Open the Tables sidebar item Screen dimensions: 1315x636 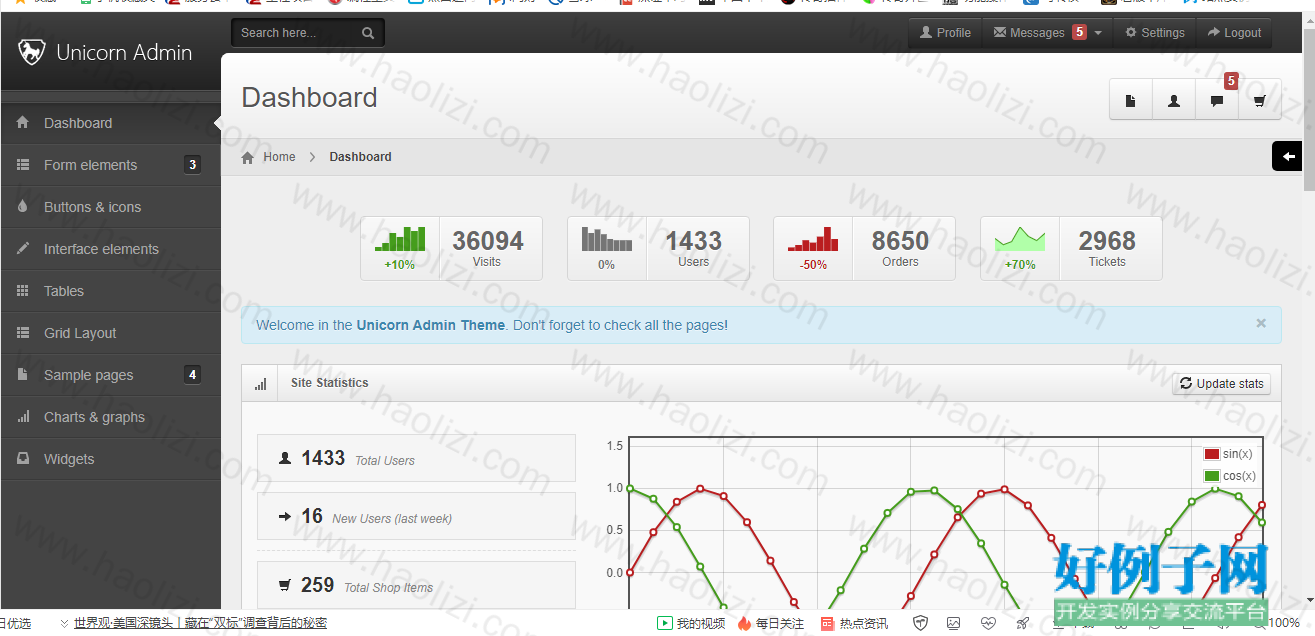pyautogui.click(x=110, y=291)
